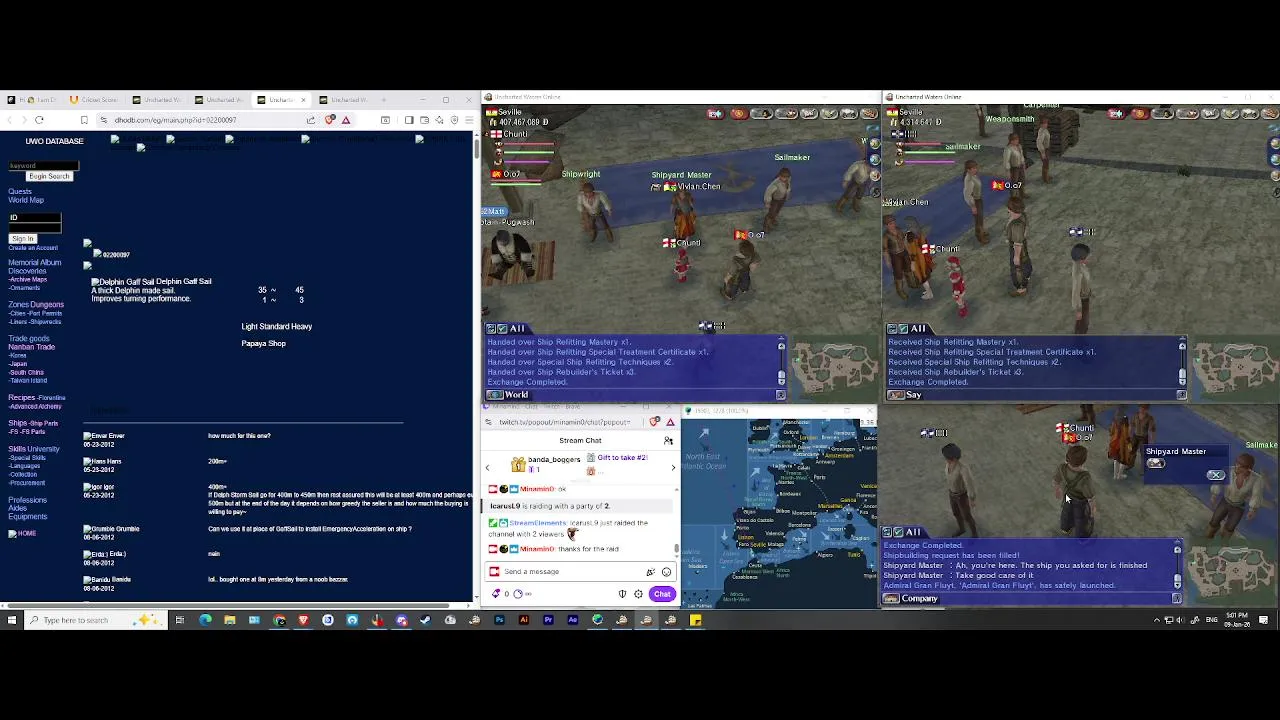Click celebration effects icon in message box

click(650, 572)
